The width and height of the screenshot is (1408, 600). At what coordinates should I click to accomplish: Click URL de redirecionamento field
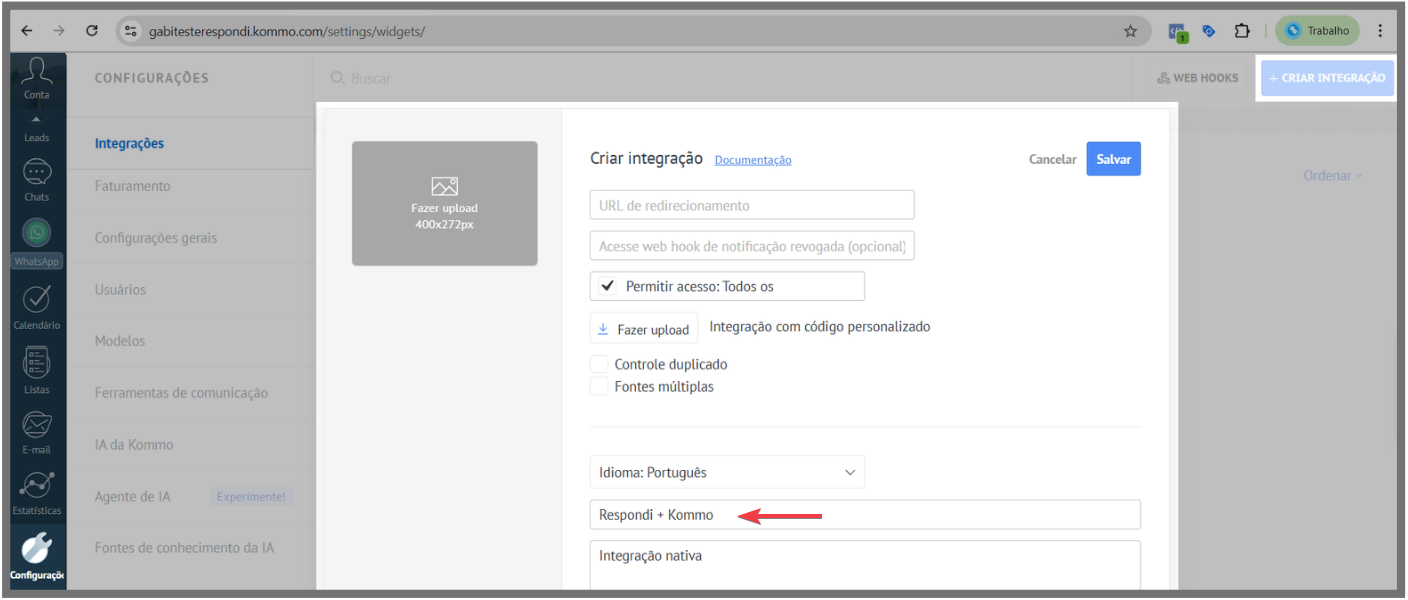[x=752, y=205]
